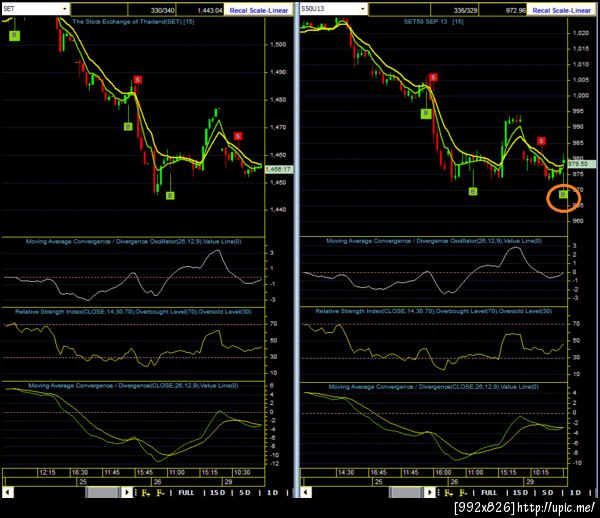This screenshot has height=518, width=600.
Task: Click the 1,456.17 current price tag
Action: pyautogui.click(x=279, y=169)
